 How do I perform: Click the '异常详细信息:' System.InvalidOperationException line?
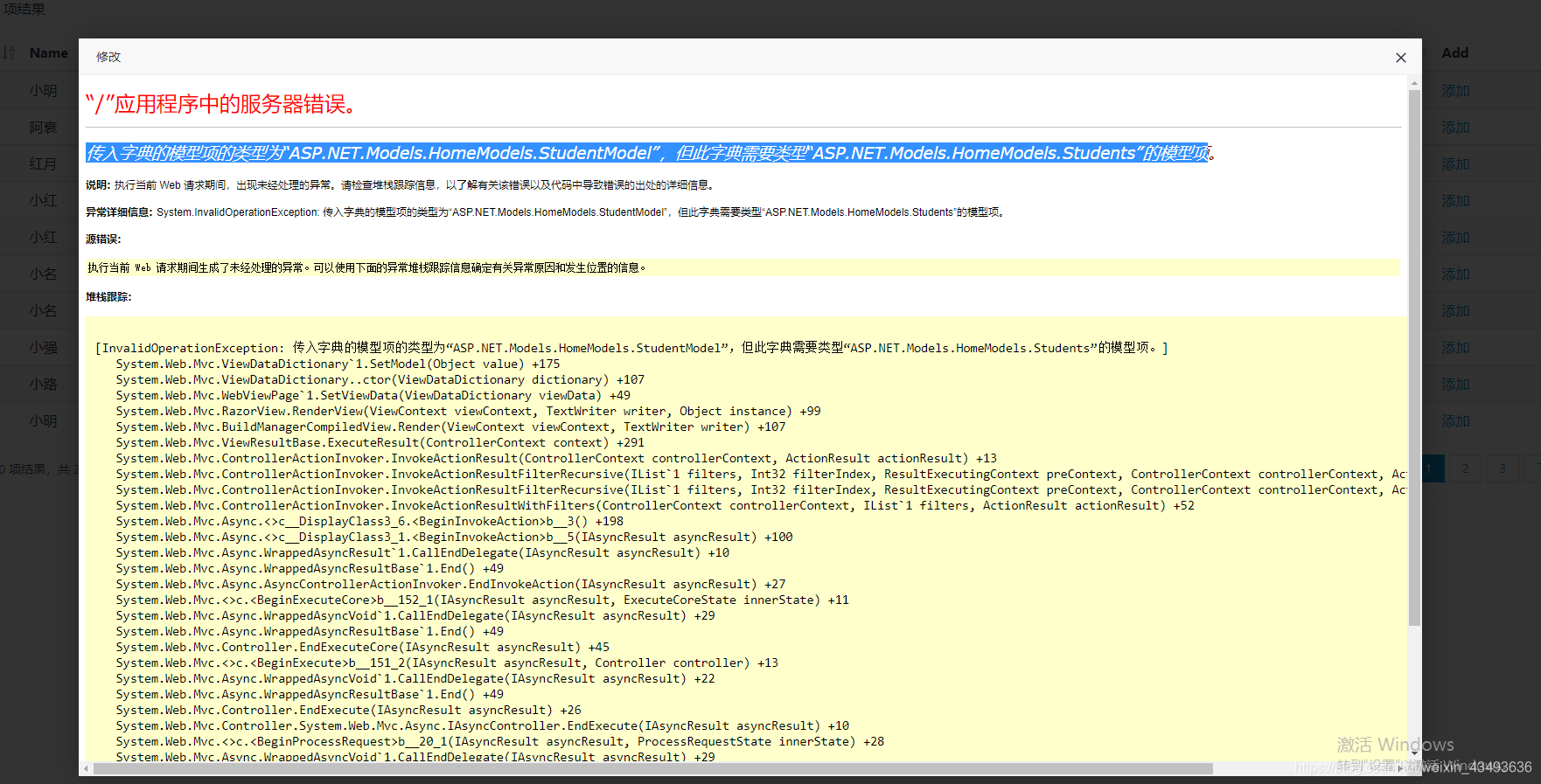coord(547,212)
